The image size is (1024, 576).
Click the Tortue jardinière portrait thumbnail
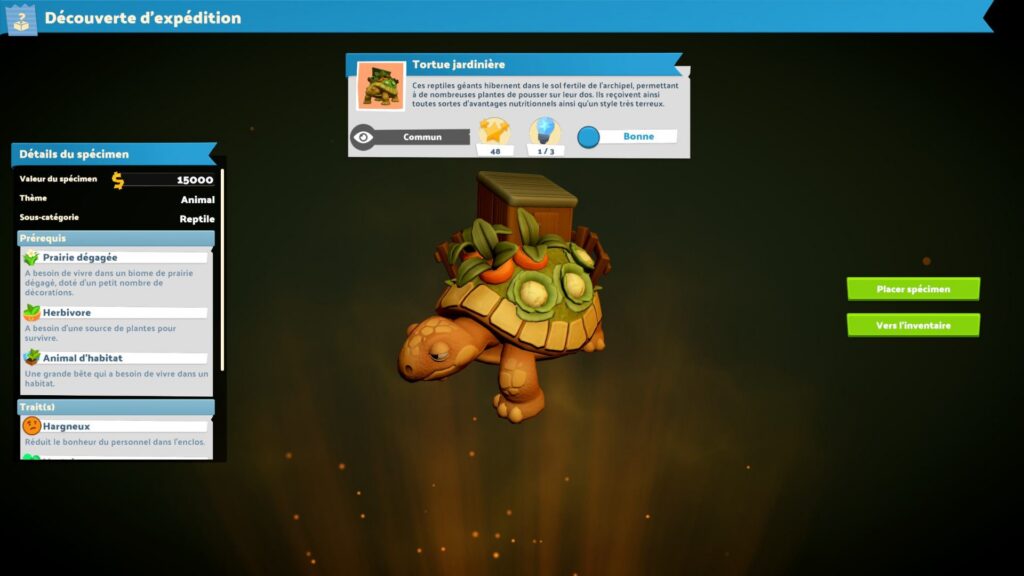point(381,86)
